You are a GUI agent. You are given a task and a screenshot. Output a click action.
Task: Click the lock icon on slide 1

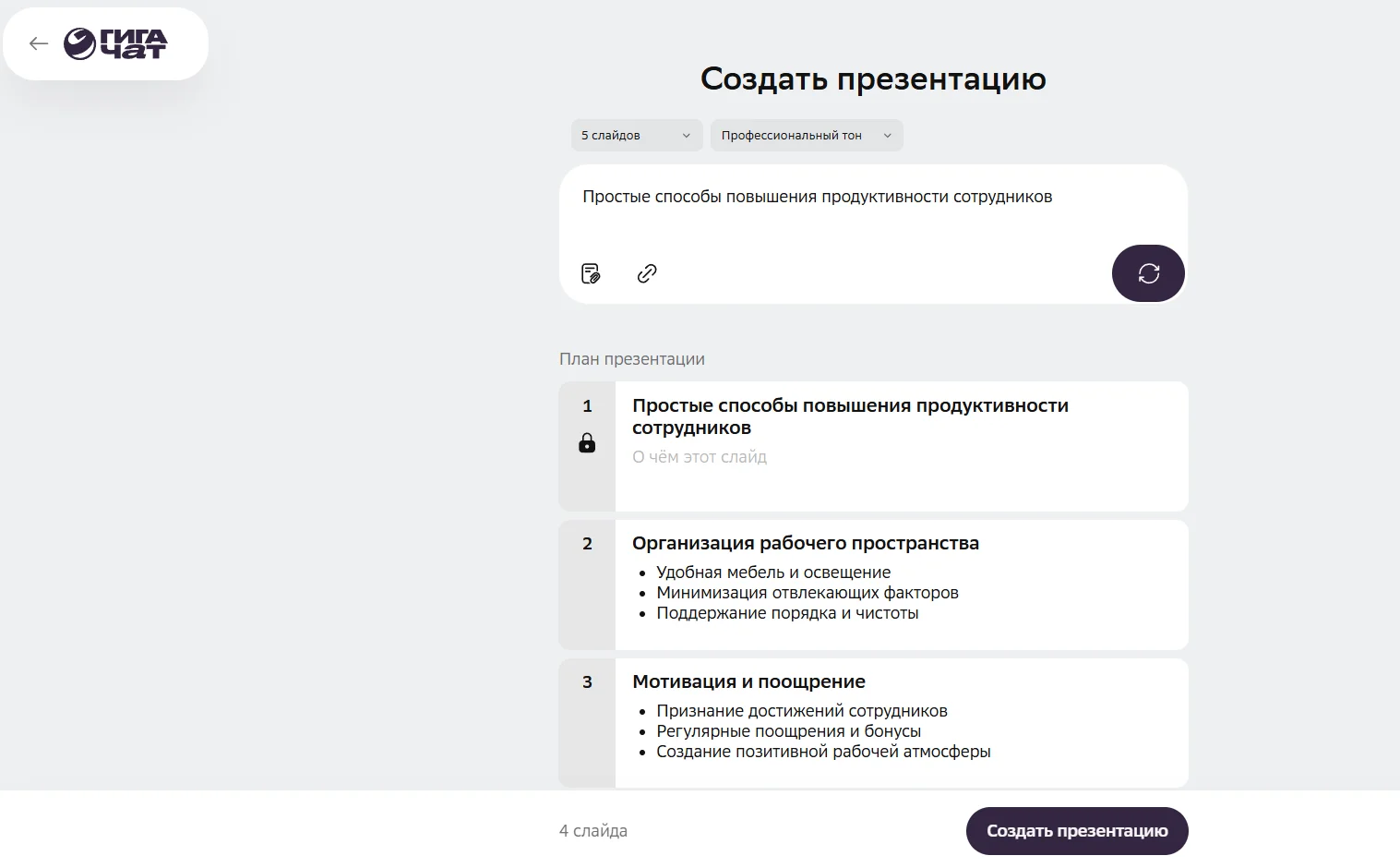click(587, 443)
